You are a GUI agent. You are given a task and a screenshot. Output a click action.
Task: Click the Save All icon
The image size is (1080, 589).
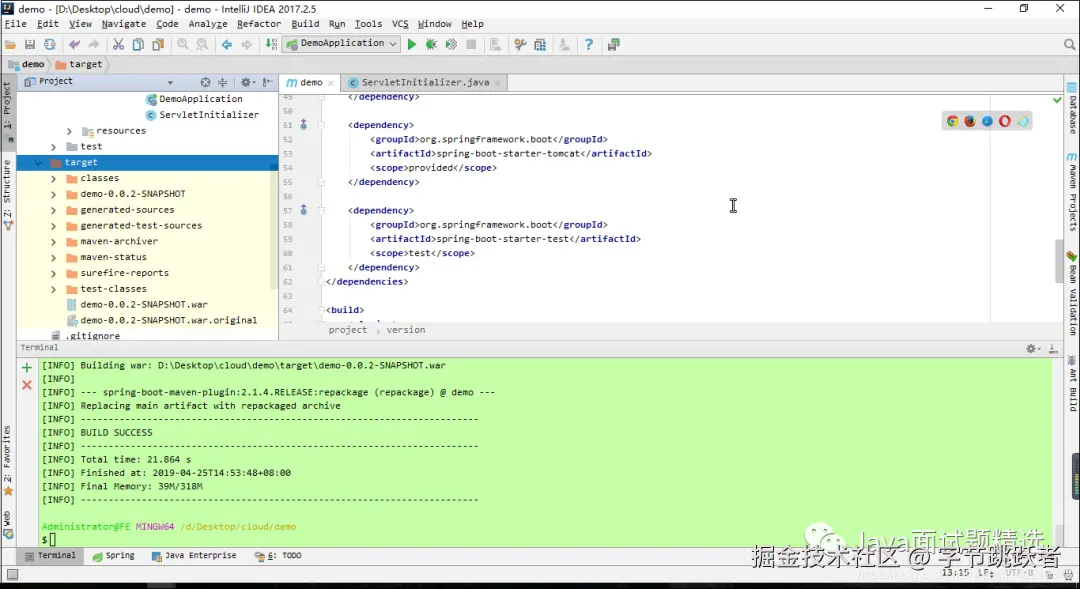pos(30,44)
